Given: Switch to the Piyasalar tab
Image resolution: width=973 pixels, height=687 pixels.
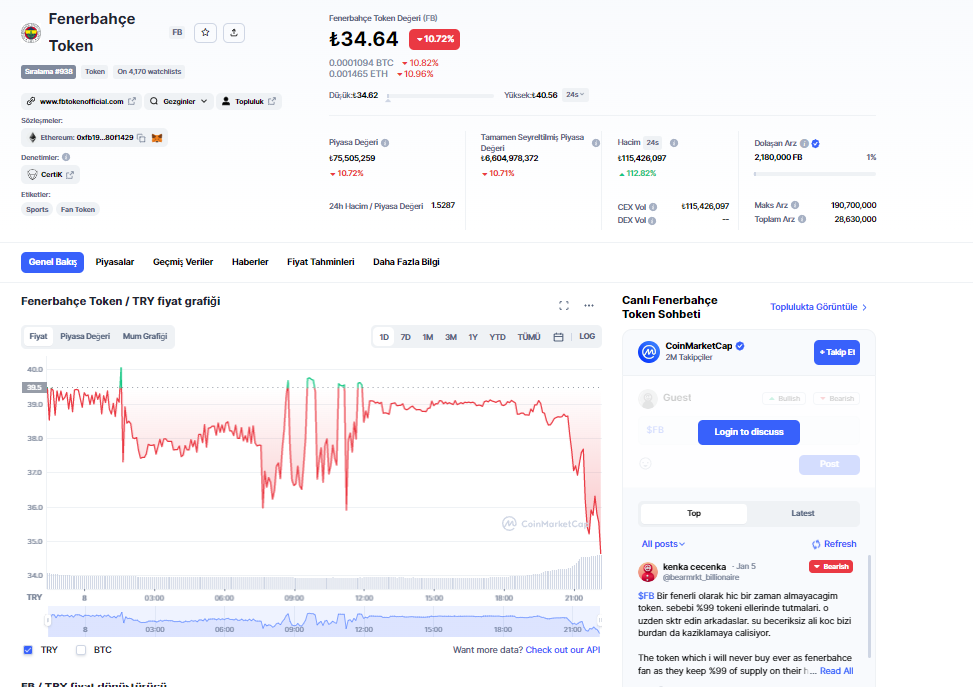Looking at the screenshot, I should point(115,262).
